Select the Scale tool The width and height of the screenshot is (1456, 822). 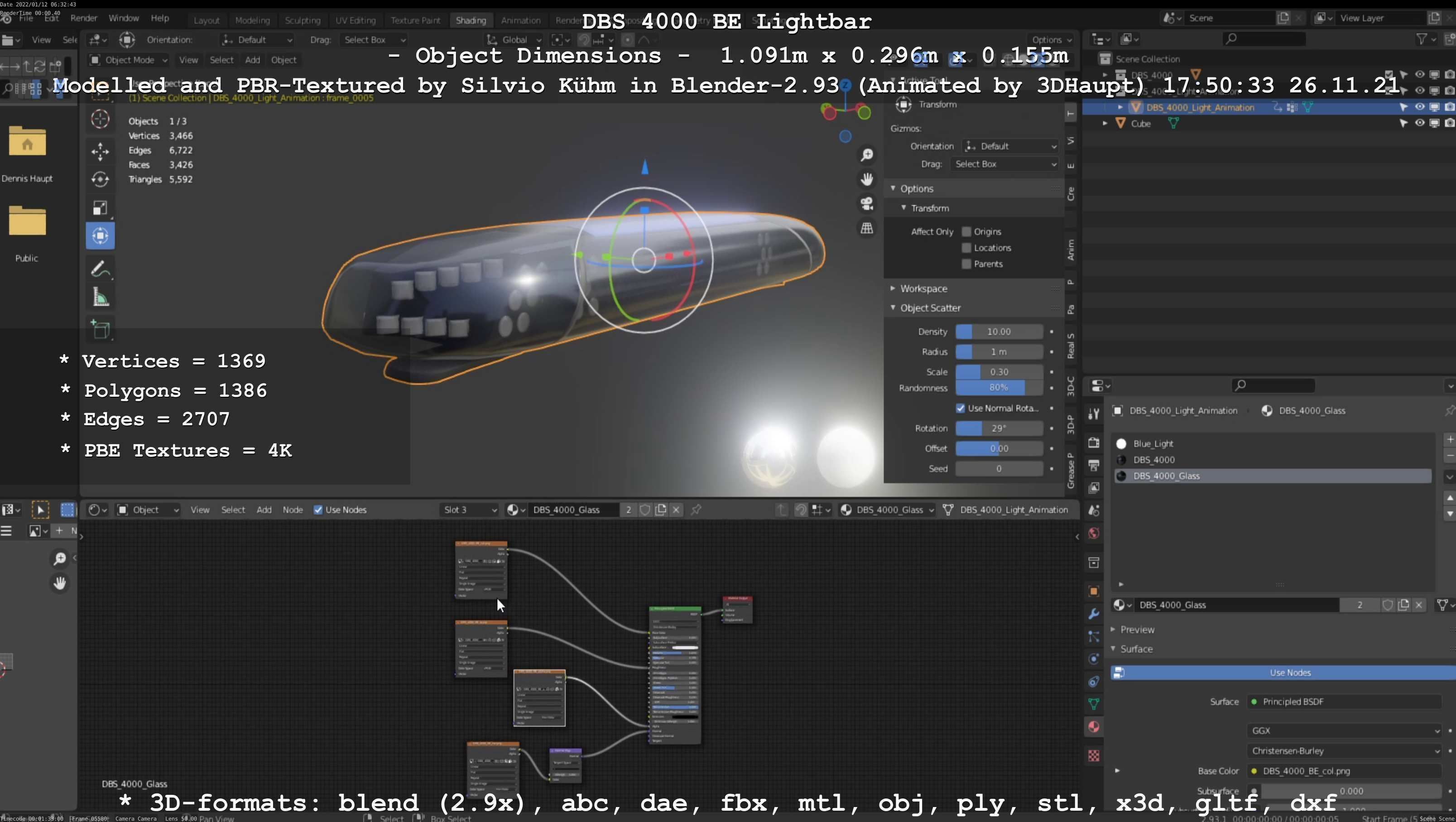[x=100, y=208]
